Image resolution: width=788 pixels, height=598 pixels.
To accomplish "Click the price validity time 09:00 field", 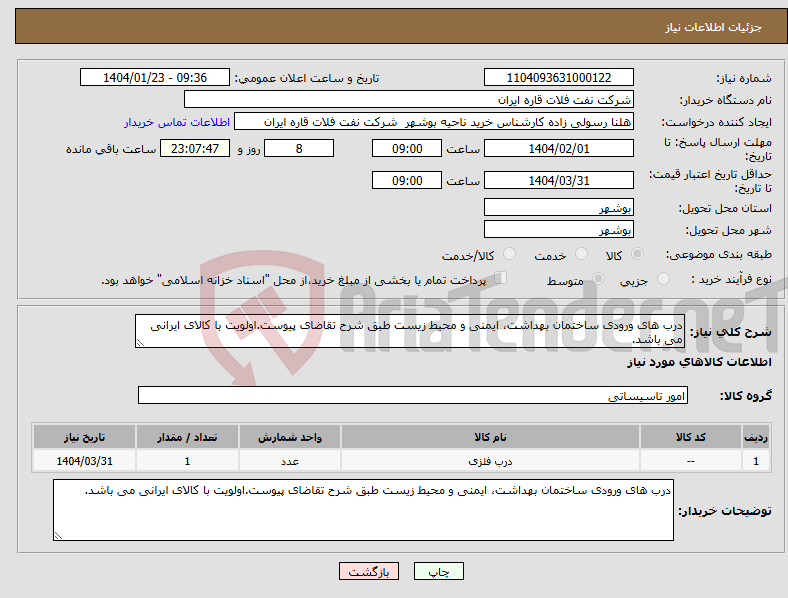I will 407,180.
